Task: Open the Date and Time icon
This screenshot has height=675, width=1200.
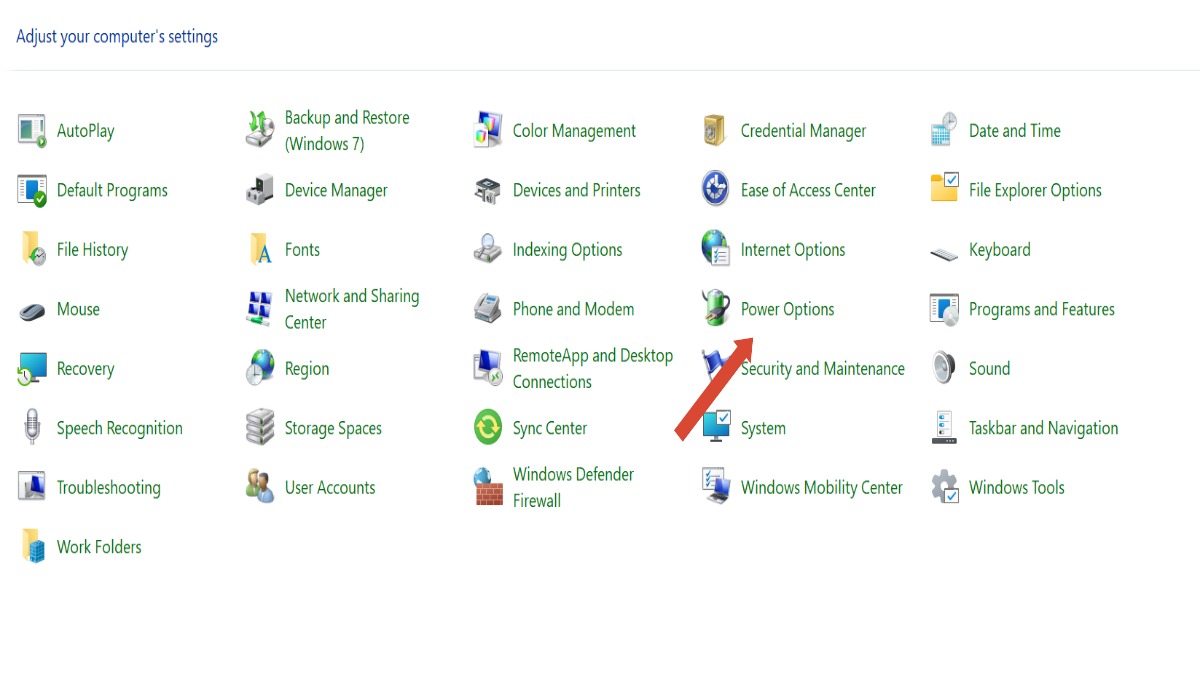Action: pyautogui.click(x=944, y=131)
